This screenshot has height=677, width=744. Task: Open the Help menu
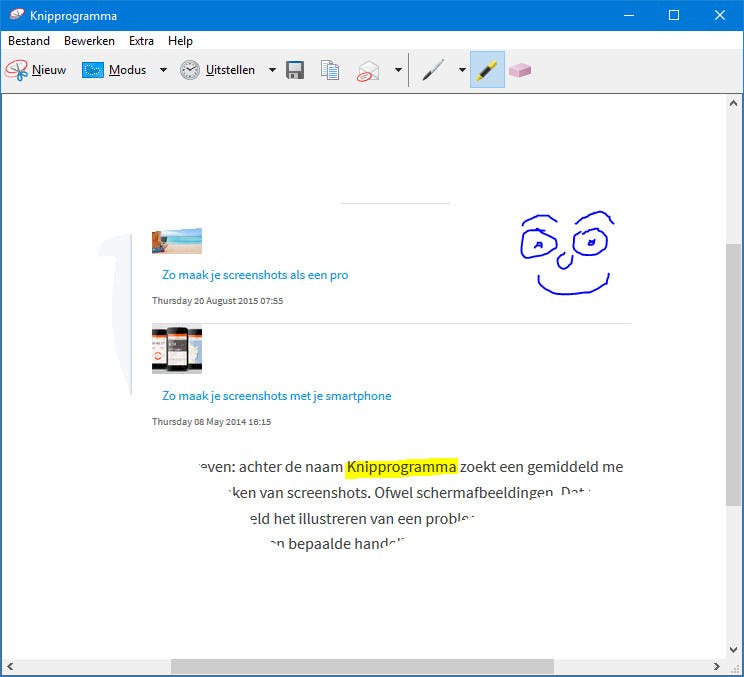pyautogui.click(x=180, y=41)
